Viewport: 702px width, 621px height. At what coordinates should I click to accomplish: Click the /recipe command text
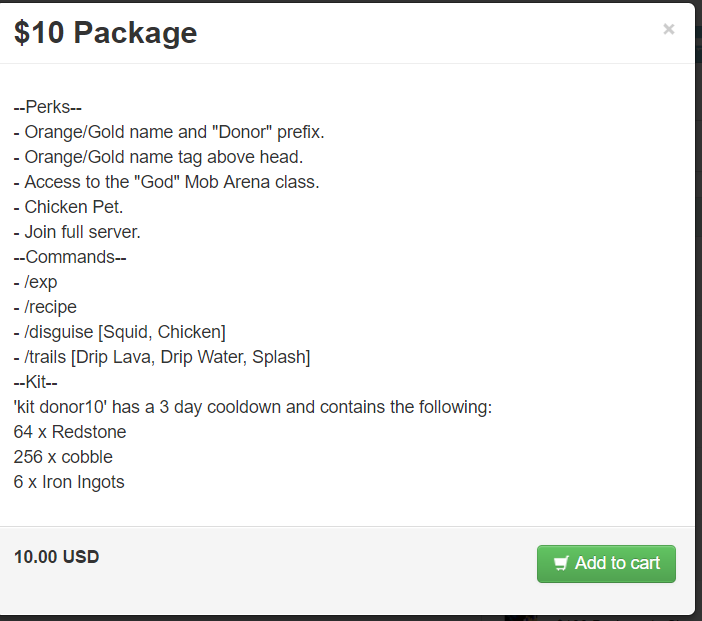tap(45, 307)
